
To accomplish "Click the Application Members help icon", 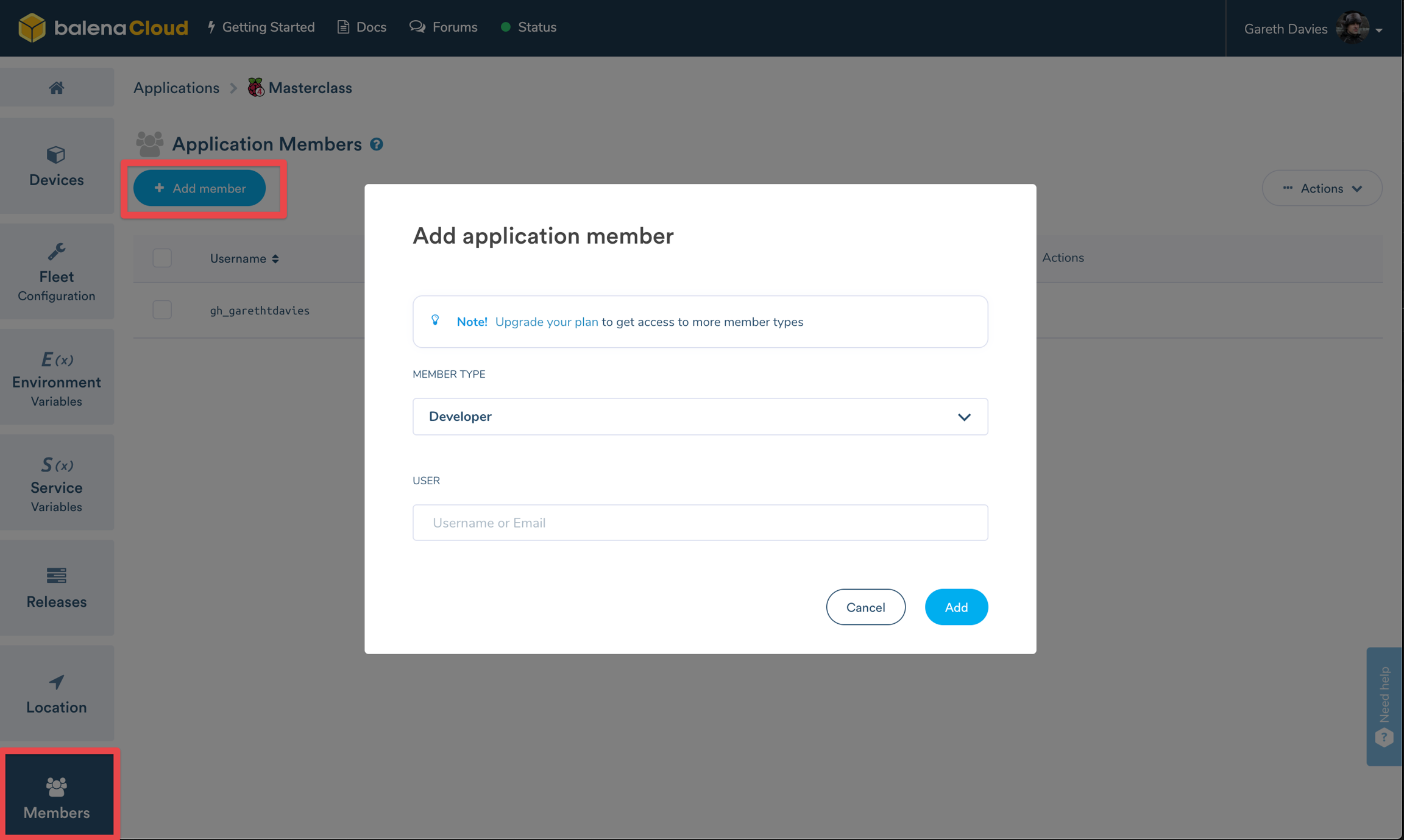I will pyautogui.click(x=377, y=144).
